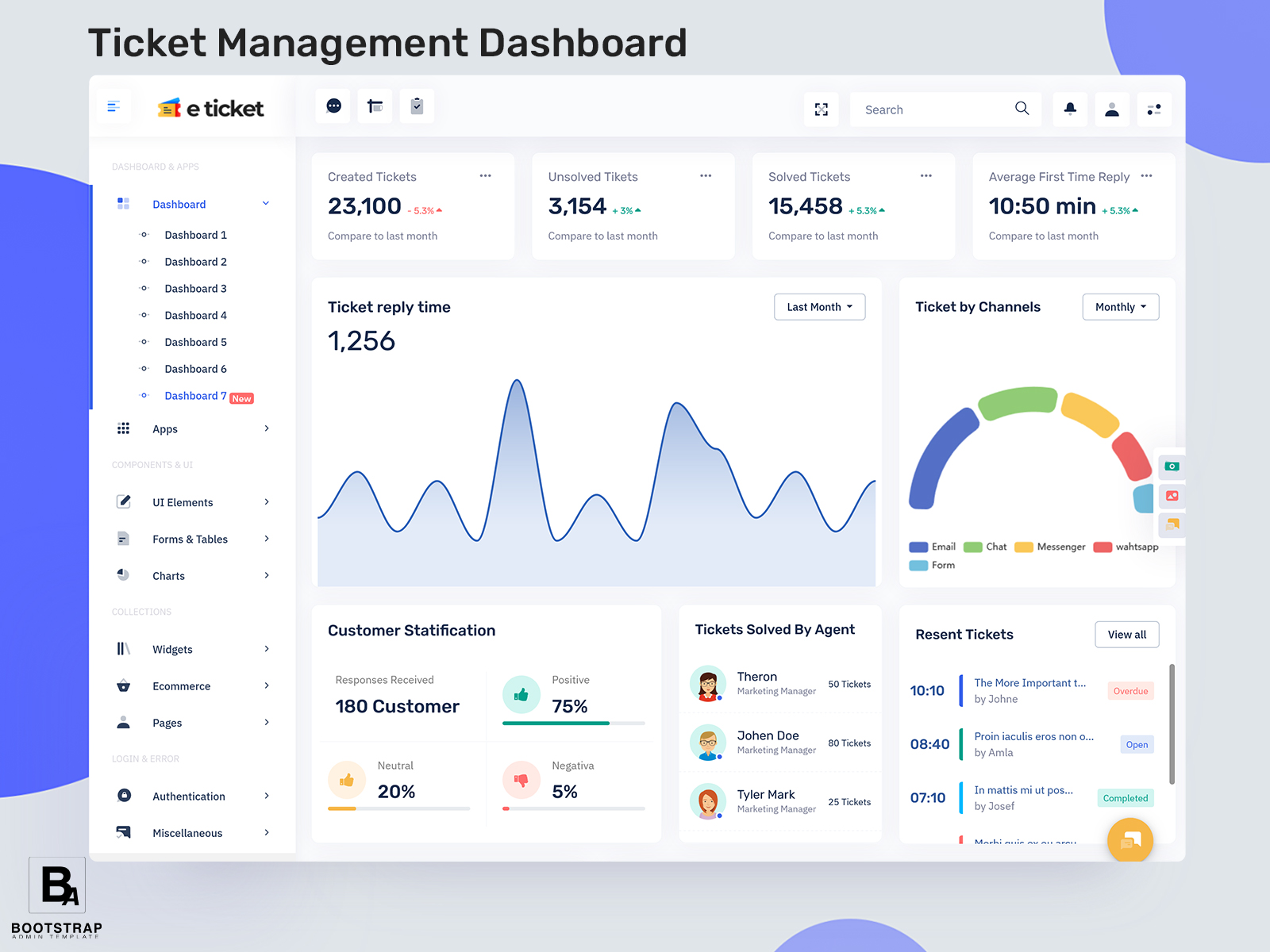Screen dimensions: 1270x952
Task: Open options menu for Created Tickets card
Action: click(x=485, y=176)
